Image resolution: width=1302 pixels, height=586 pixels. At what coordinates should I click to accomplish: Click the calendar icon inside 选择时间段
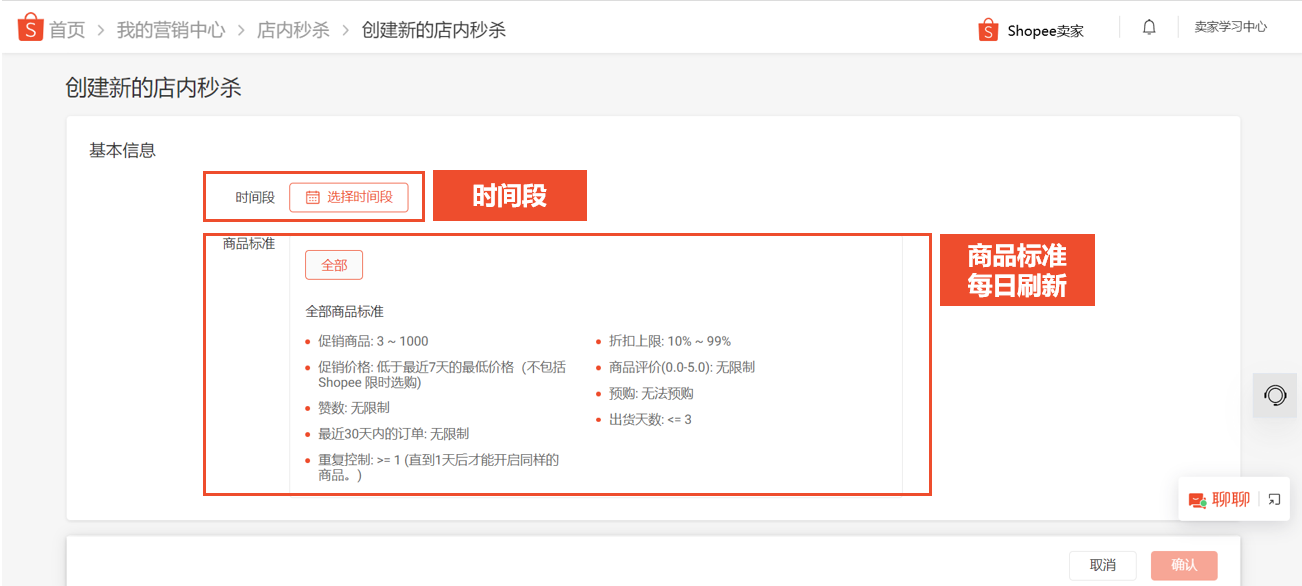(x=312, y=197)
